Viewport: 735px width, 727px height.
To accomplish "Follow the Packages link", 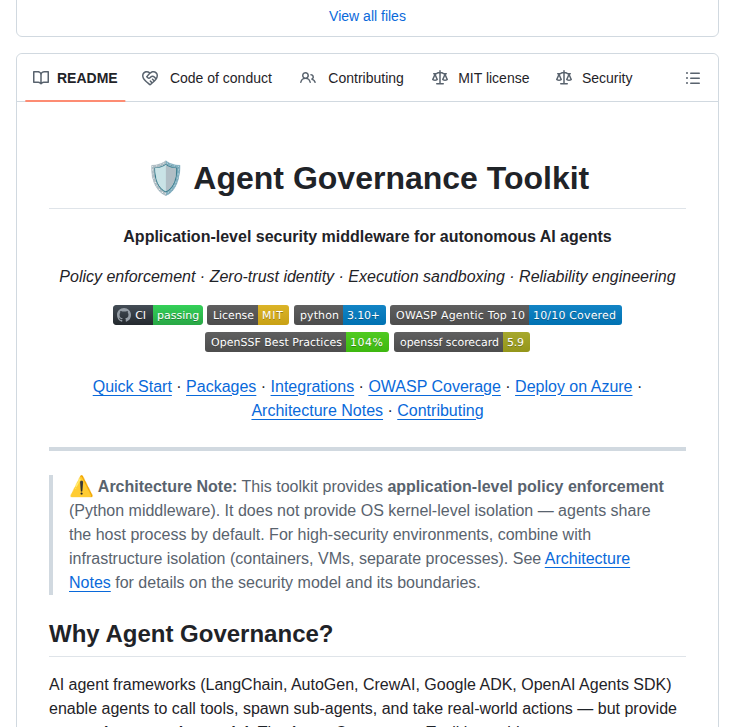I will pos(221,387).
